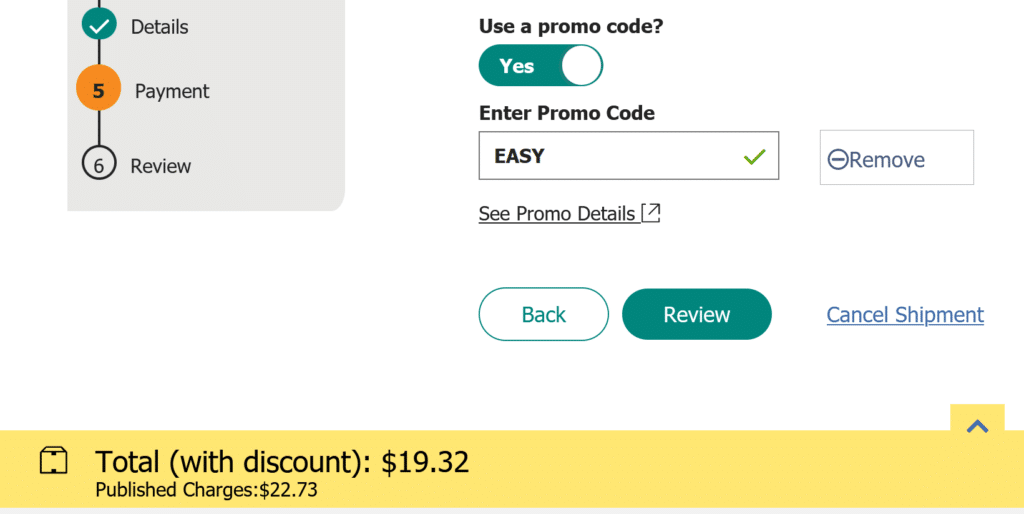This screenshot has width=1024, height=514.
Task: Open the external link icon beside Promo Details
Action: tap(650, 213)
